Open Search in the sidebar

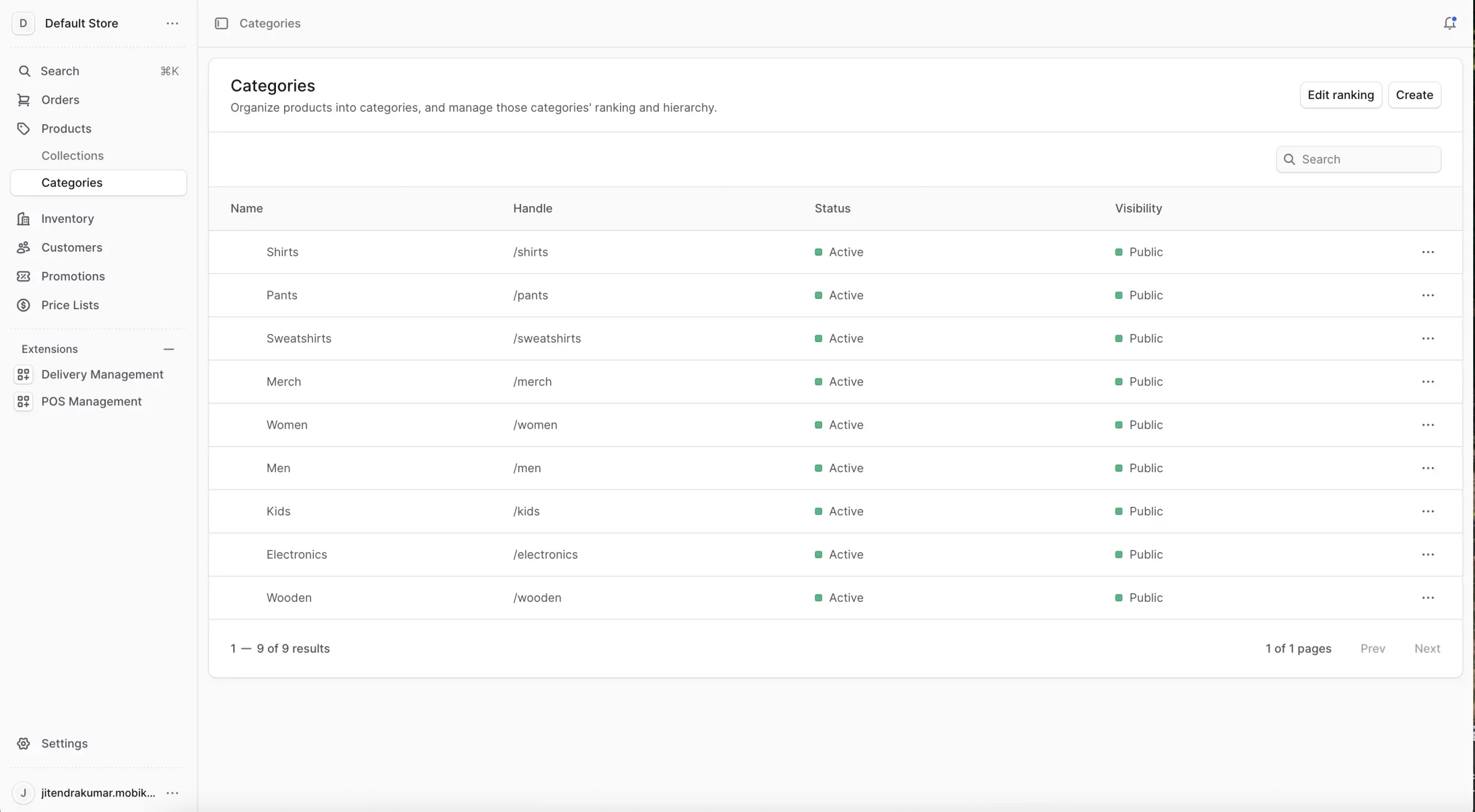99,71
